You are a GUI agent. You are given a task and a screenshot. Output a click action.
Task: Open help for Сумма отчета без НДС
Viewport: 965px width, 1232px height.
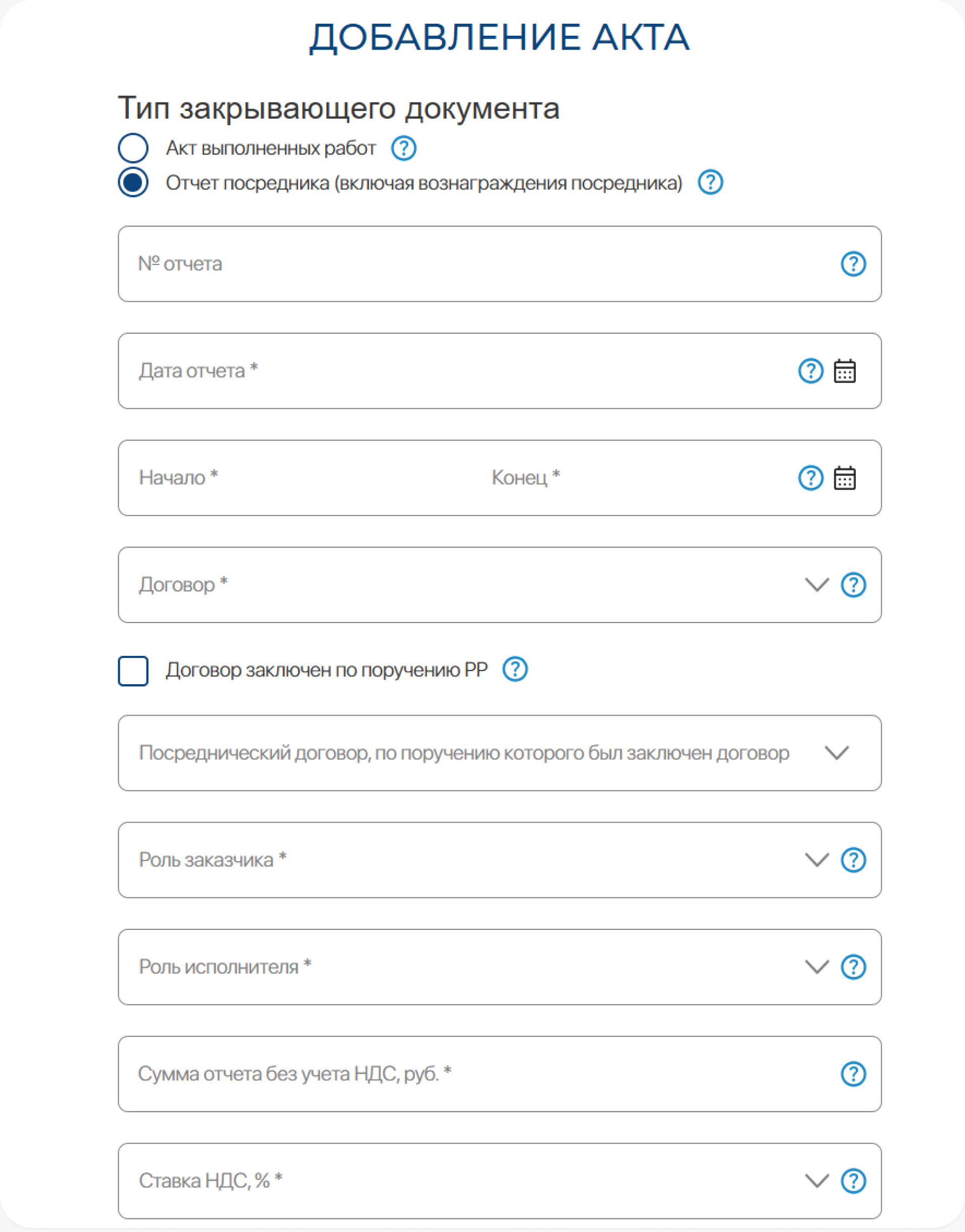click(852, 1074)
